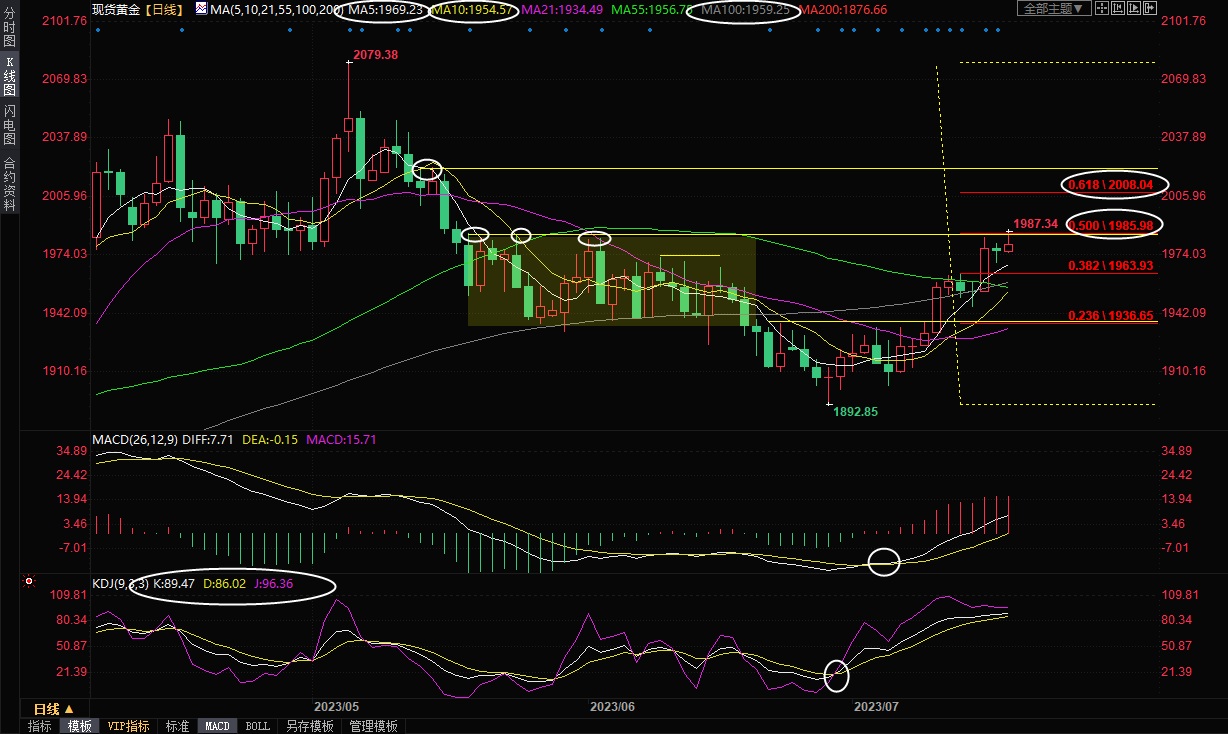1228x734 pixels.
Task: Expand the 日线 period selector
Action: tap(54, 708)
